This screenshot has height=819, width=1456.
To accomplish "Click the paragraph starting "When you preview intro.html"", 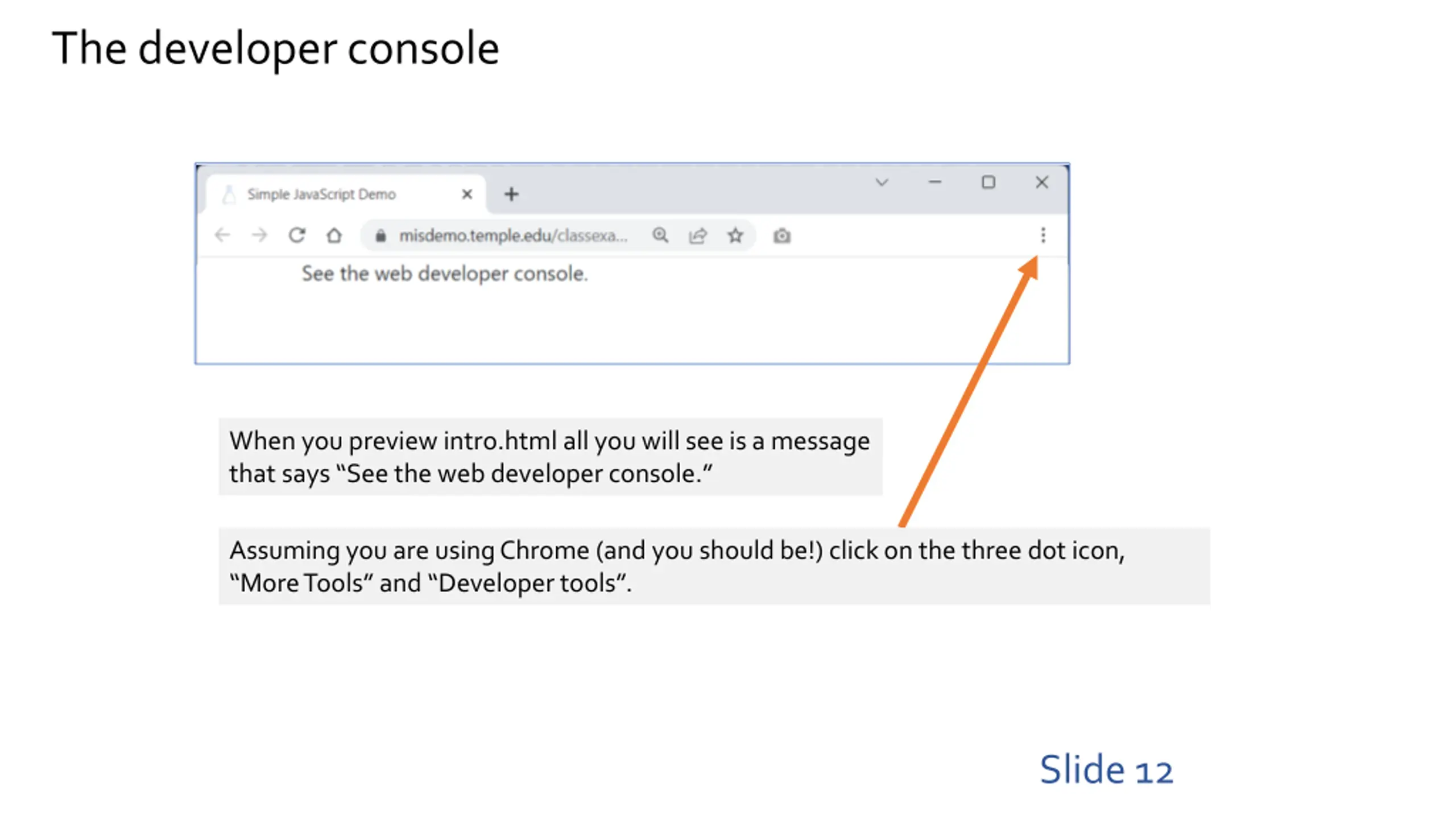I will point(550,457).
